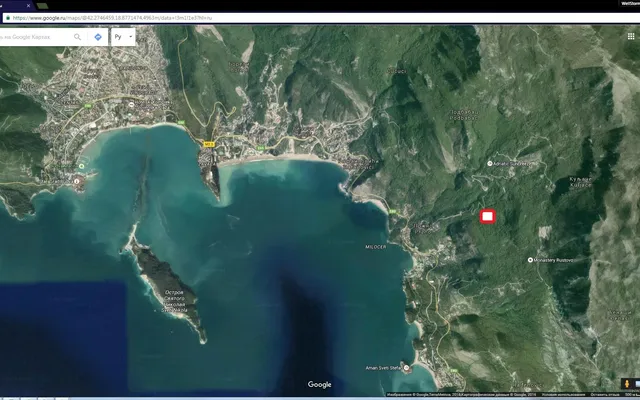Click the padlock icon in address bar
Screen dimensions: 640x400
pos(8,18)
